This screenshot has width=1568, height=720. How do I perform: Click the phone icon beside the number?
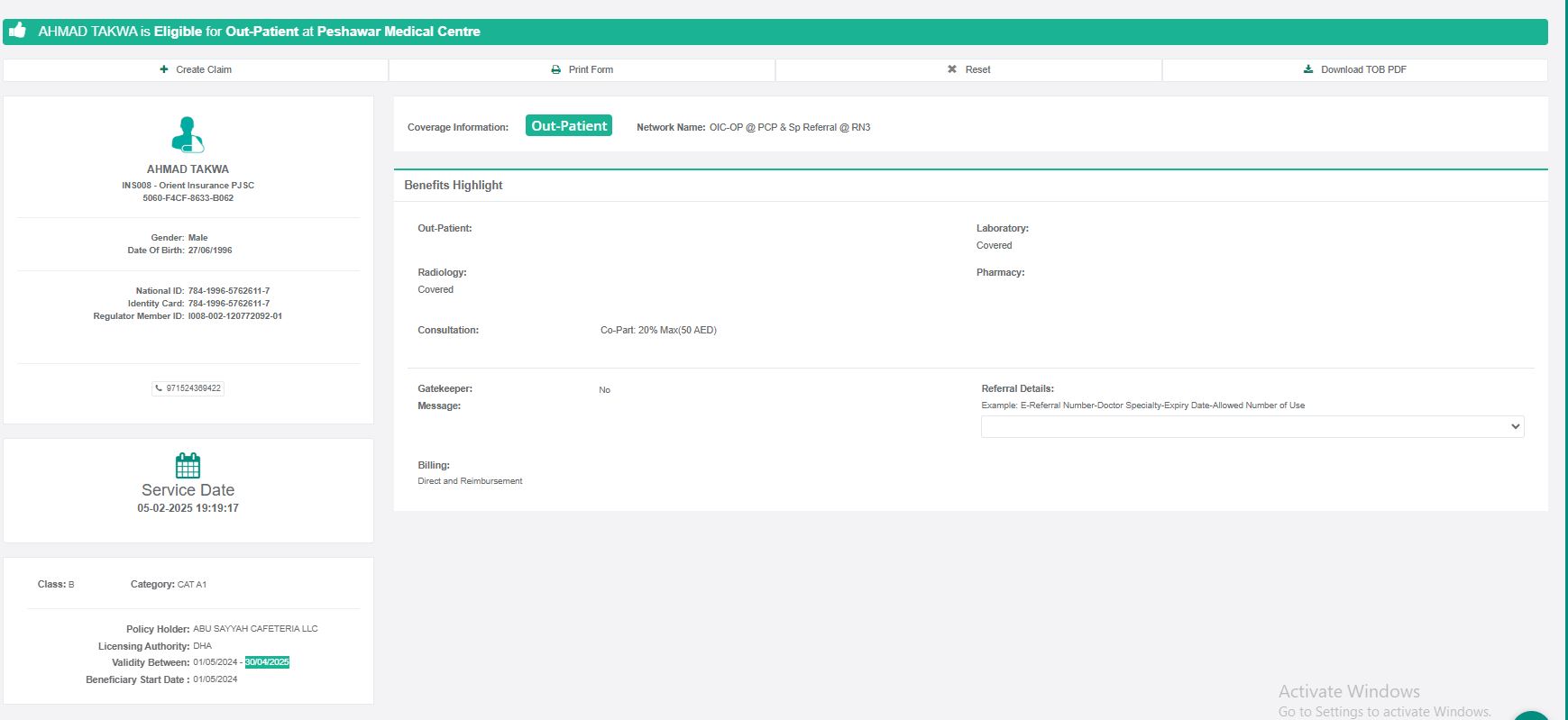160,388
